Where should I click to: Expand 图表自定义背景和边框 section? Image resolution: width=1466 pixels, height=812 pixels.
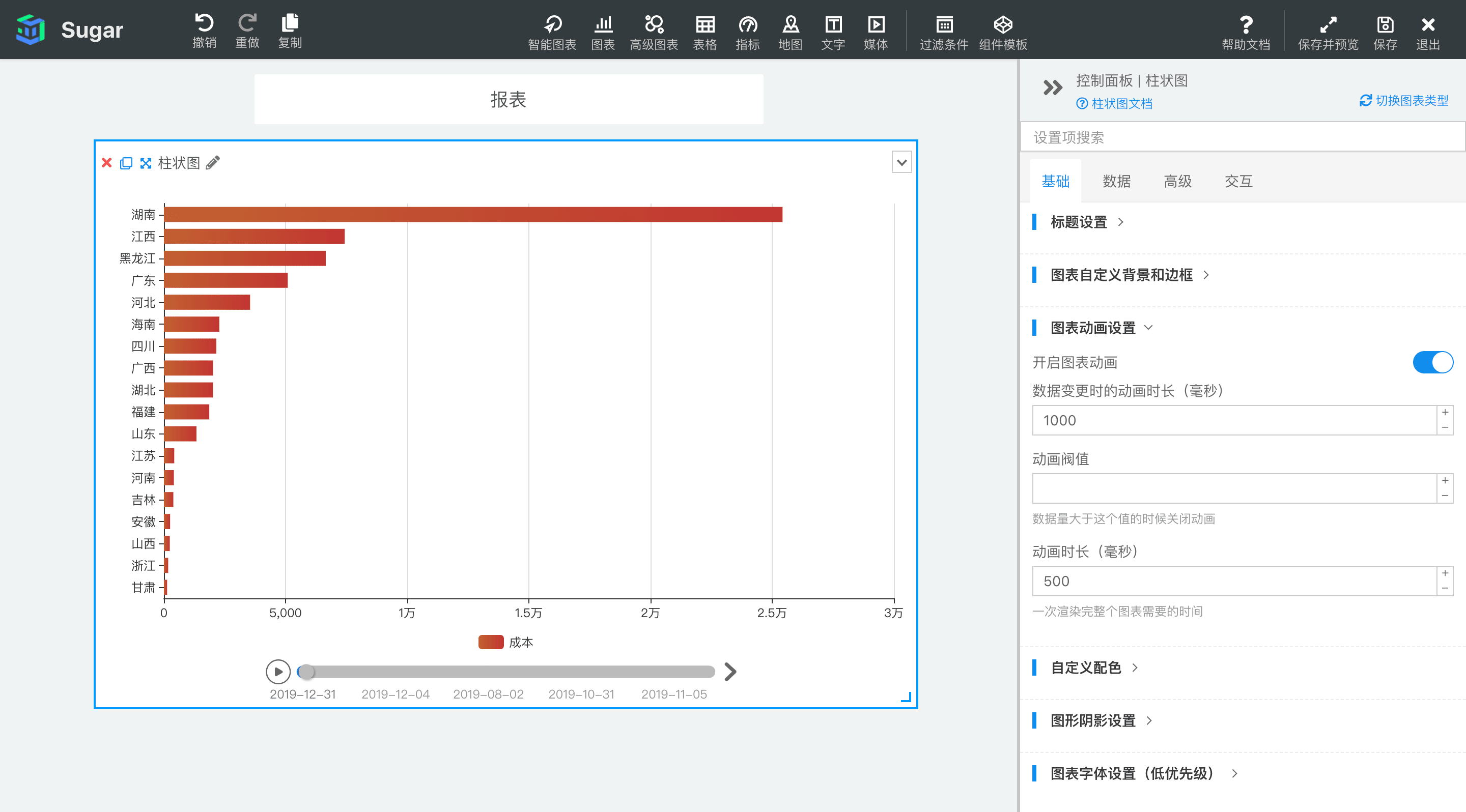[x=1129, y=275]
